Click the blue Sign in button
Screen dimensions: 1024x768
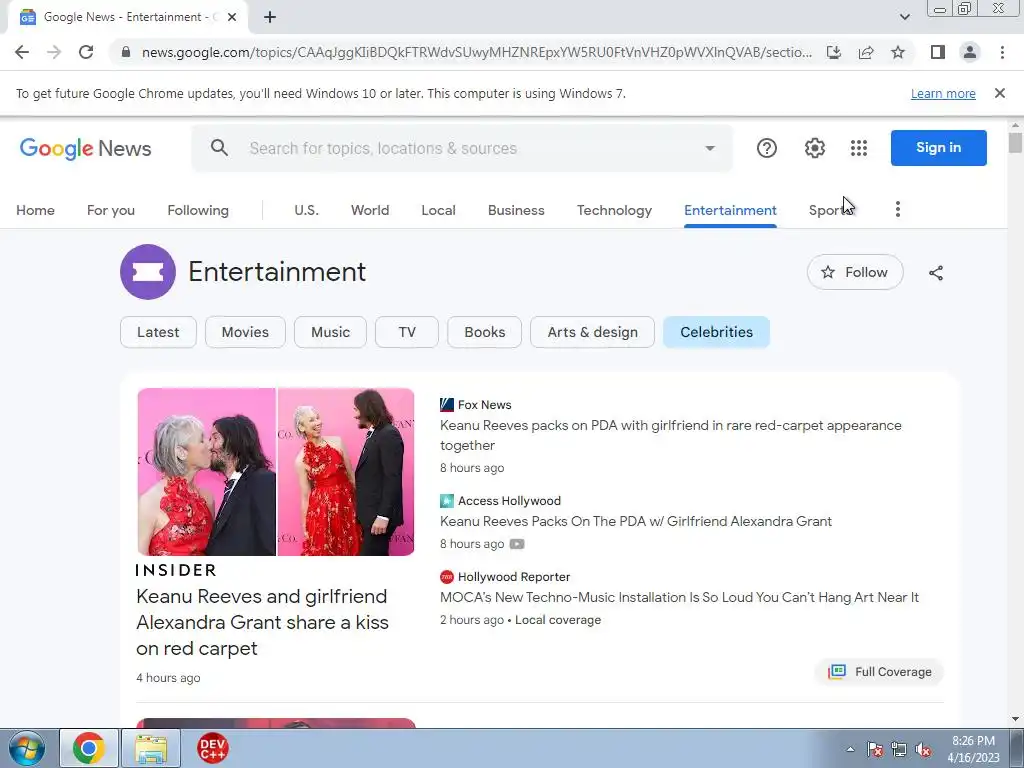click(x=938, y=148)
